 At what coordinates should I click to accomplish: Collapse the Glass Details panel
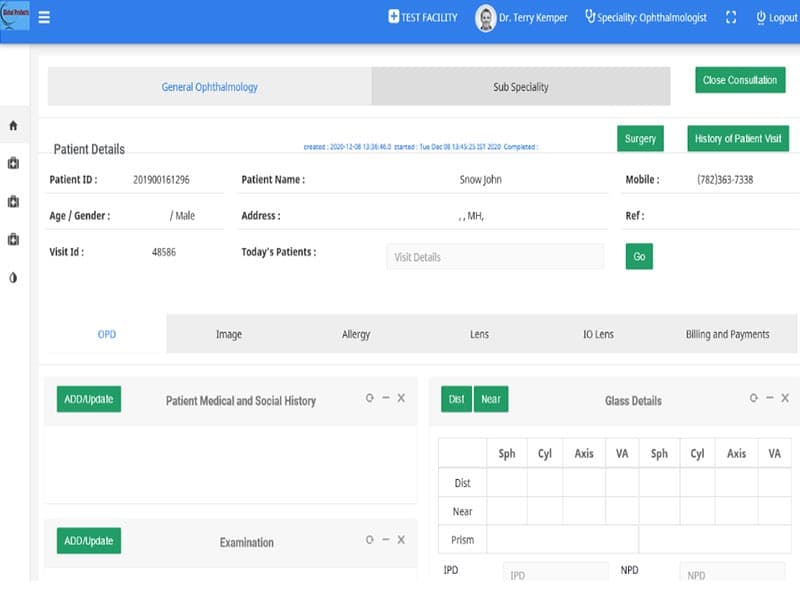pos(770,398)
